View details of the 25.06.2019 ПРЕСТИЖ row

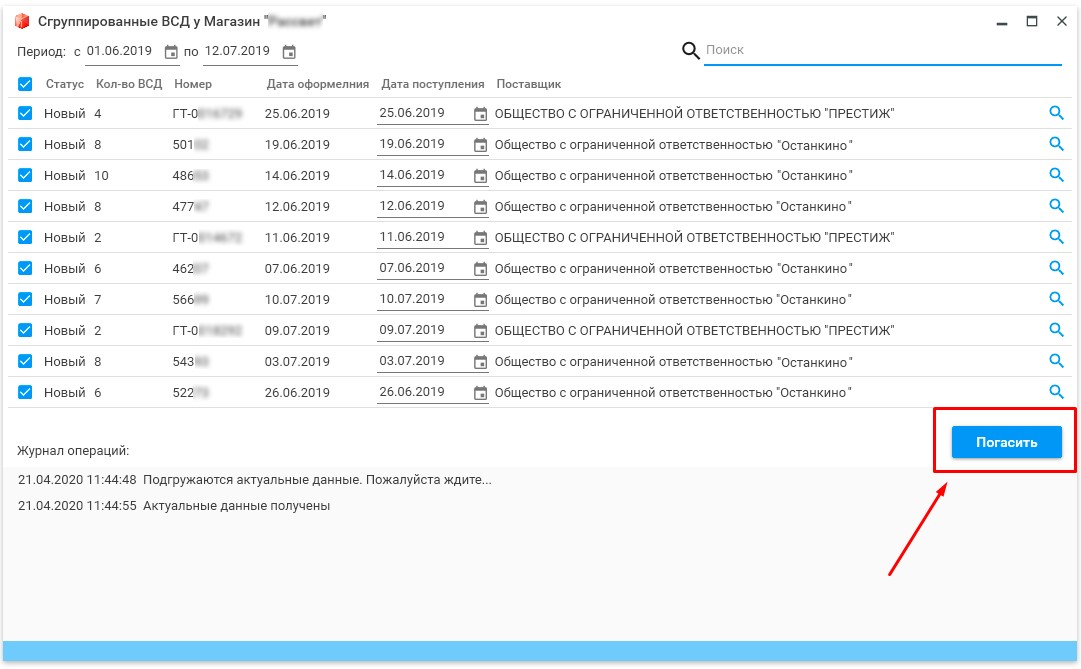1056,112
